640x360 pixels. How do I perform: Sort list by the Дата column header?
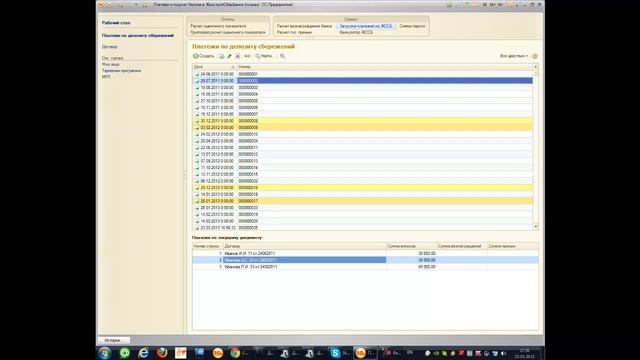pyautogui.click(x=214, y=67)
